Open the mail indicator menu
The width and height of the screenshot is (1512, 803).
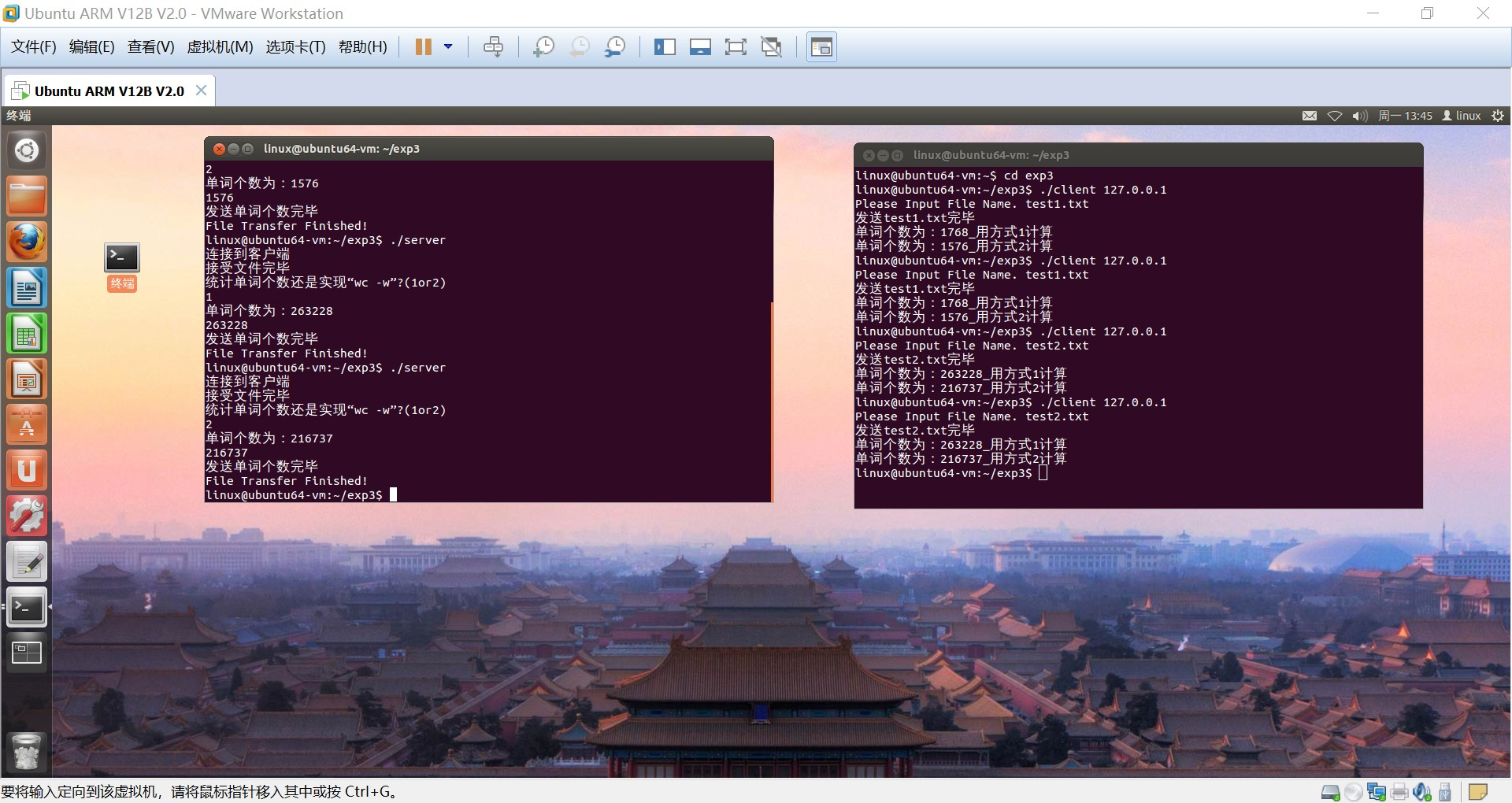(x=1310, y=116)
